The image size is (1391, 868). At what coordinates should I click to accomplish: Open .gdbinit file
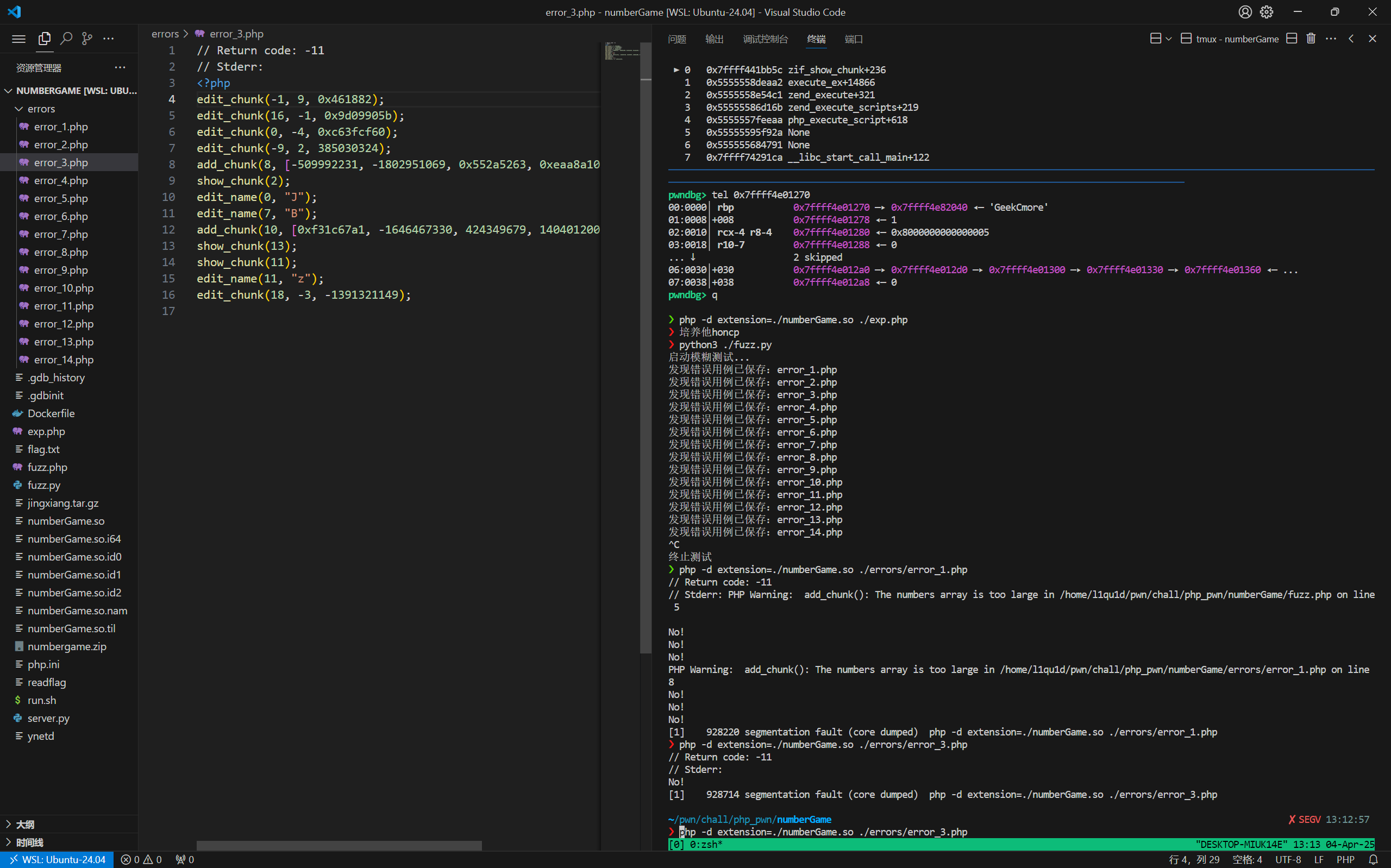pos(69,395)
